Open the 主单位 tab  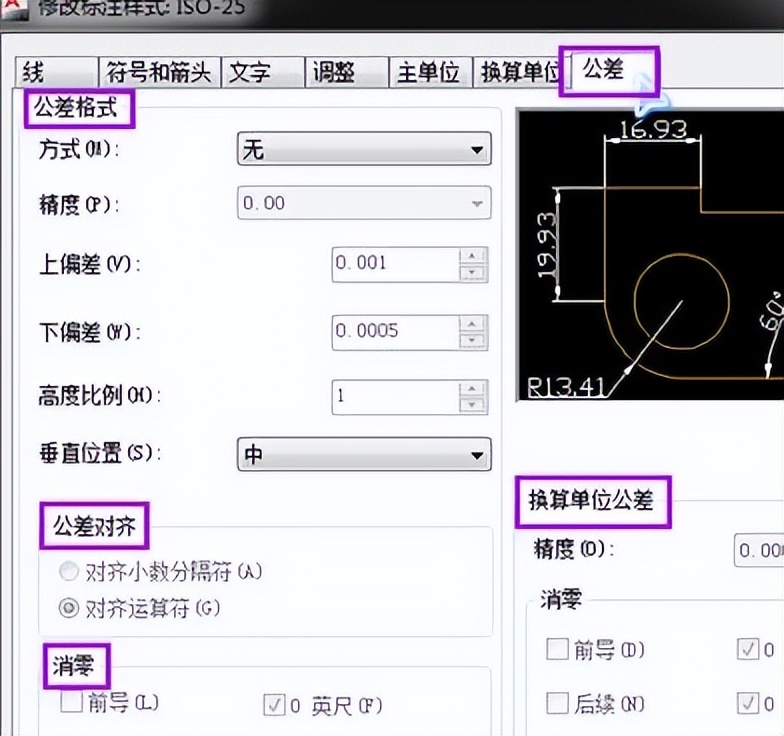[x=430, y=72]
